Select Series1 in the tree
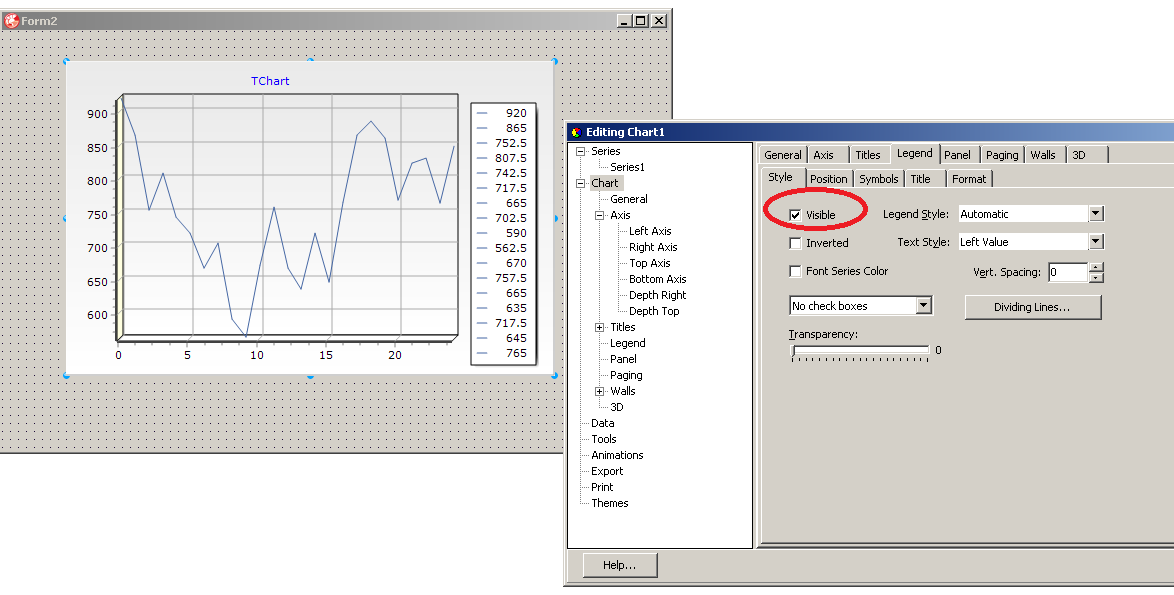 pos(627,167)
